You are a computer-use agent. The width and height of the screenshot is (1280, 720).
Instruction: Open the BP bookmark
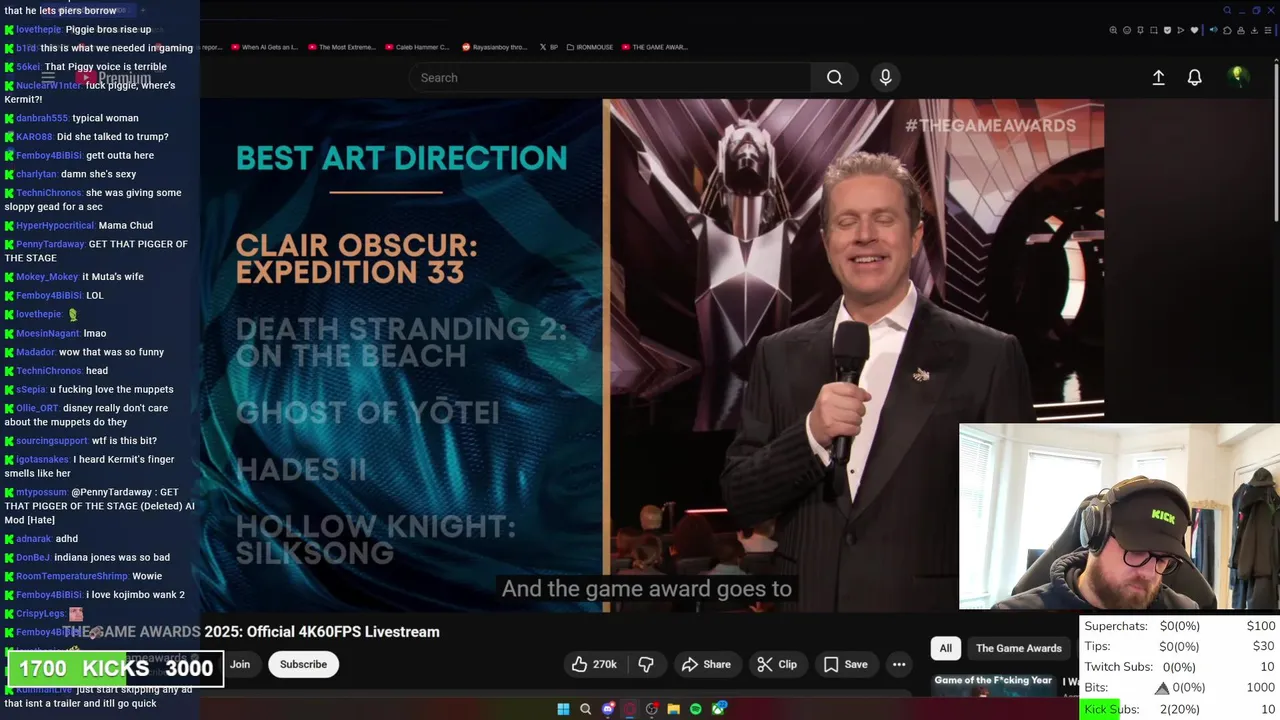(549, 47)
